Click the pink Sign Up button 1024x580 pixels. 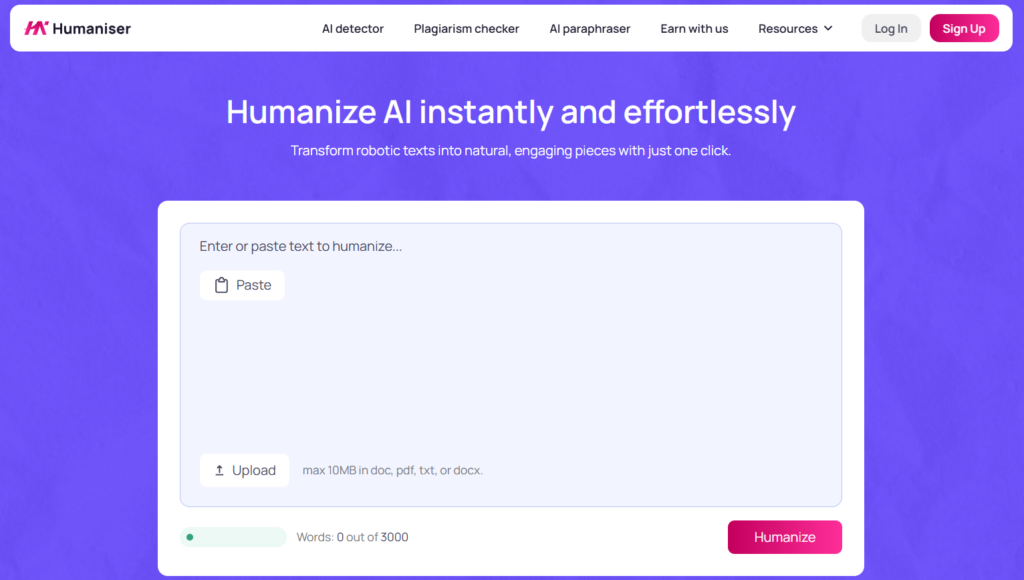(x=963, y=29)
